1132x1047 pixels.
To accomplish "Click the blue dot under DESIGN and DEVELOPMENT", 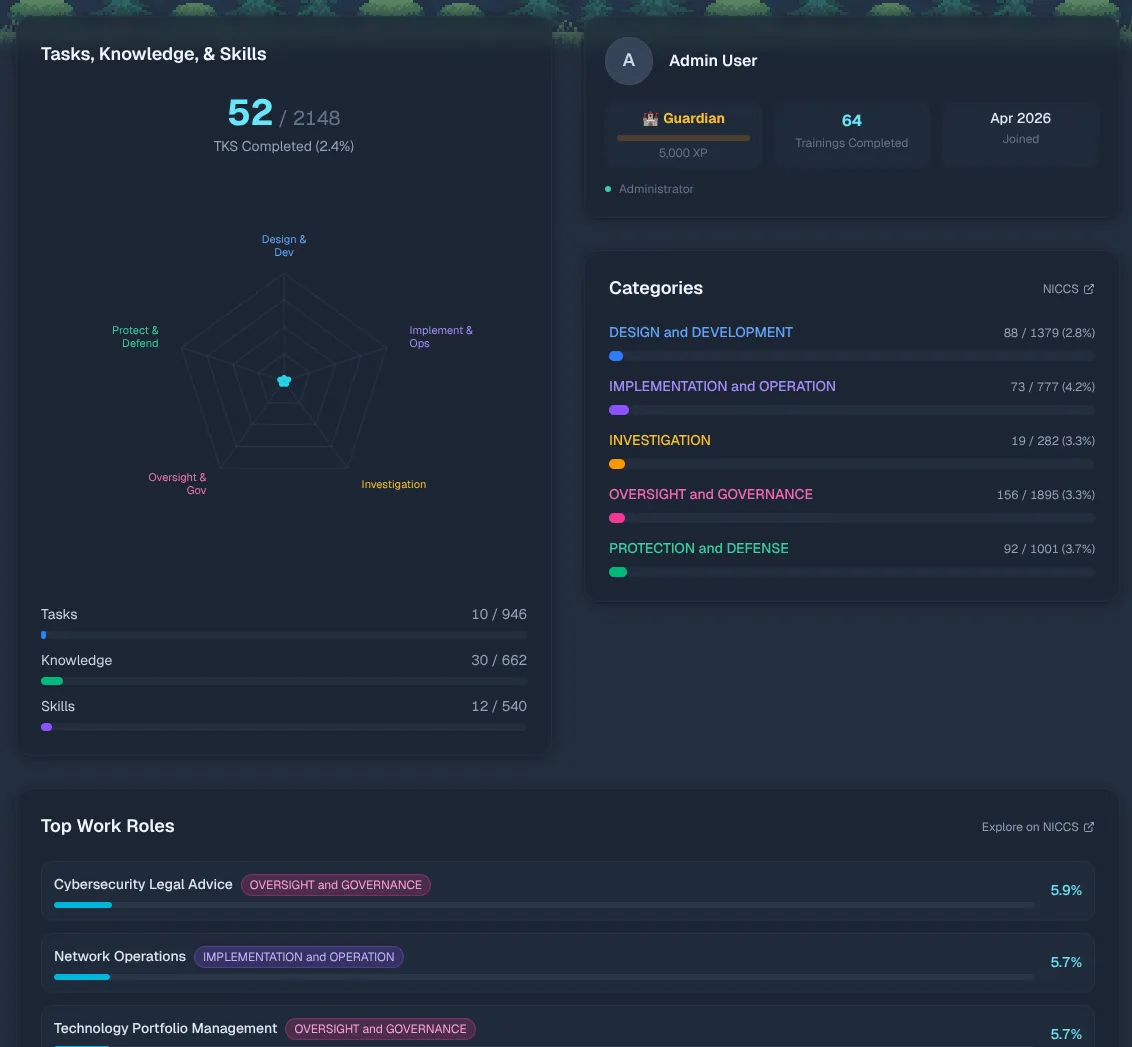I will [x=615, y=356].
